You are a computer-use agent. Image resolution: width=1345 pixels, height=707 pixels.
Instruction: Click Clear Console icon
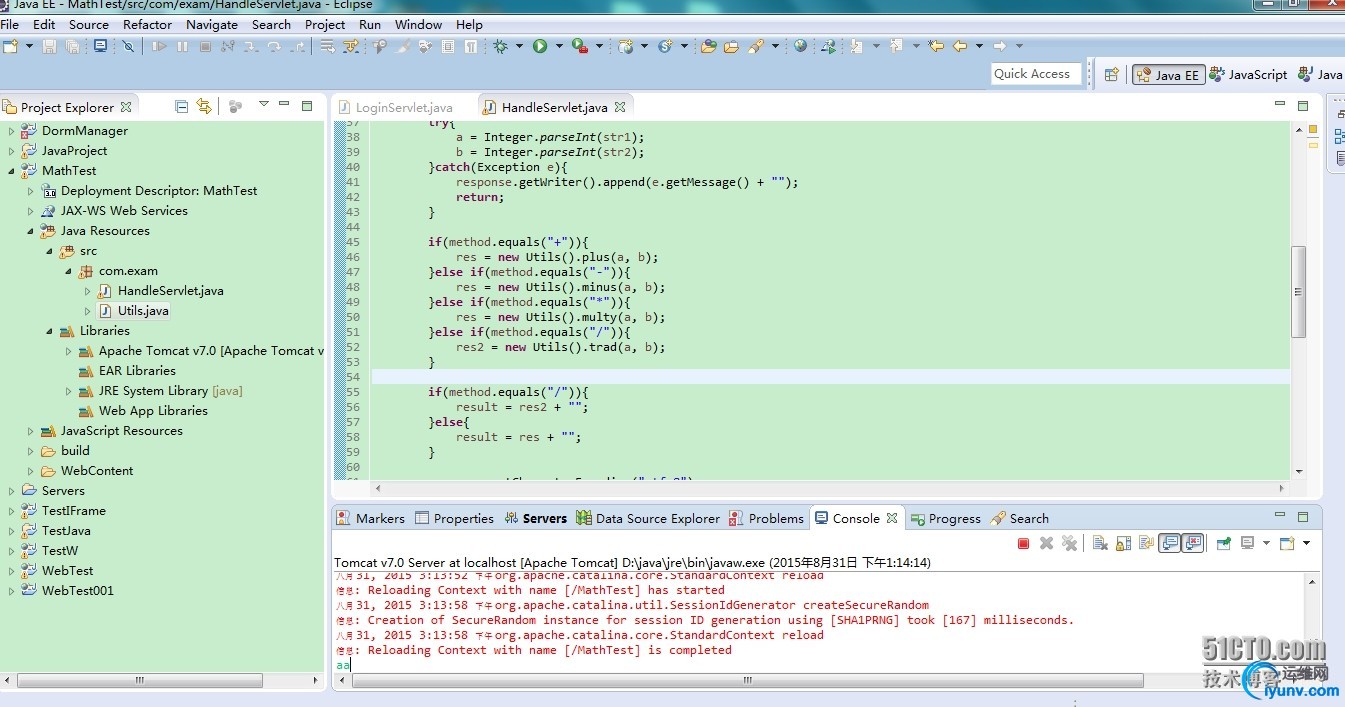[x=1100, y=543]
